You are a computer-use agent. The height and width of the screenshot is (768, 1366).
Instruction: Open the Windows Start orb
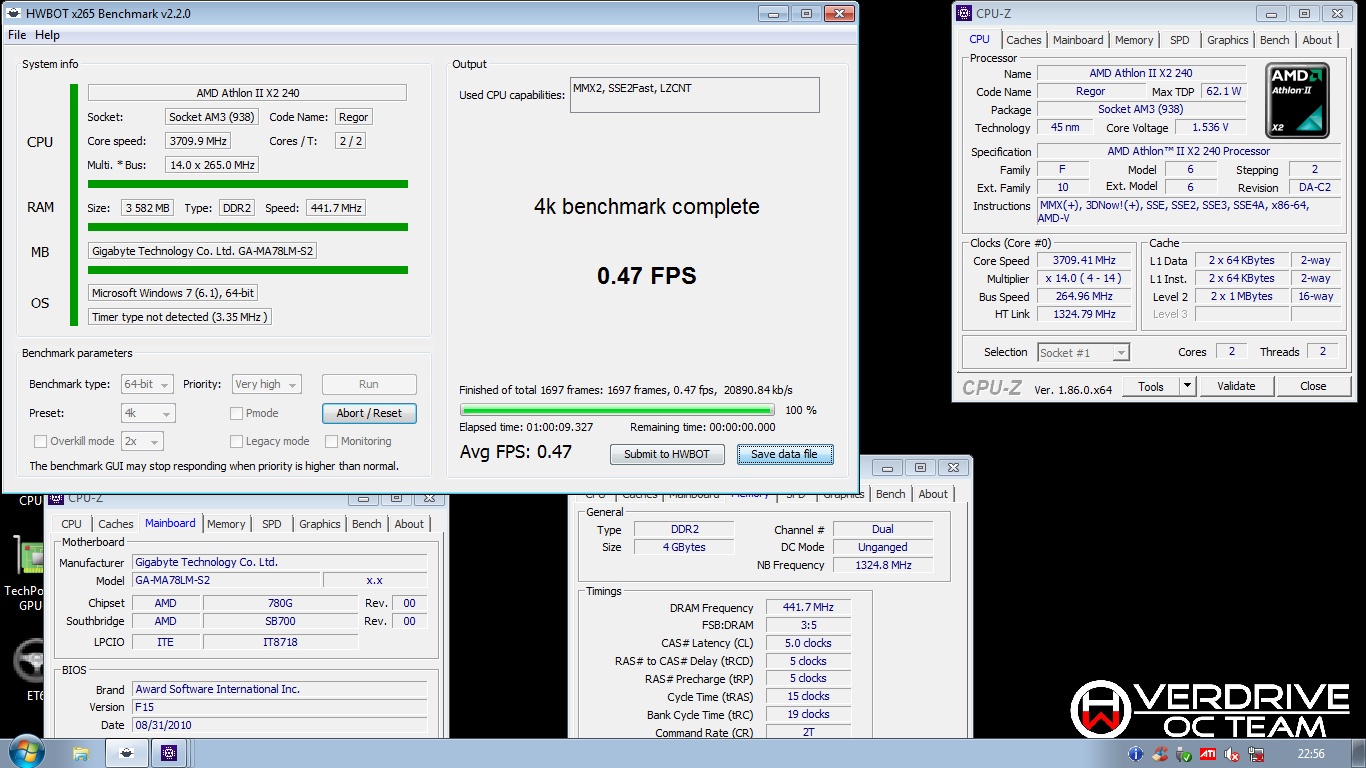[26, 753]
